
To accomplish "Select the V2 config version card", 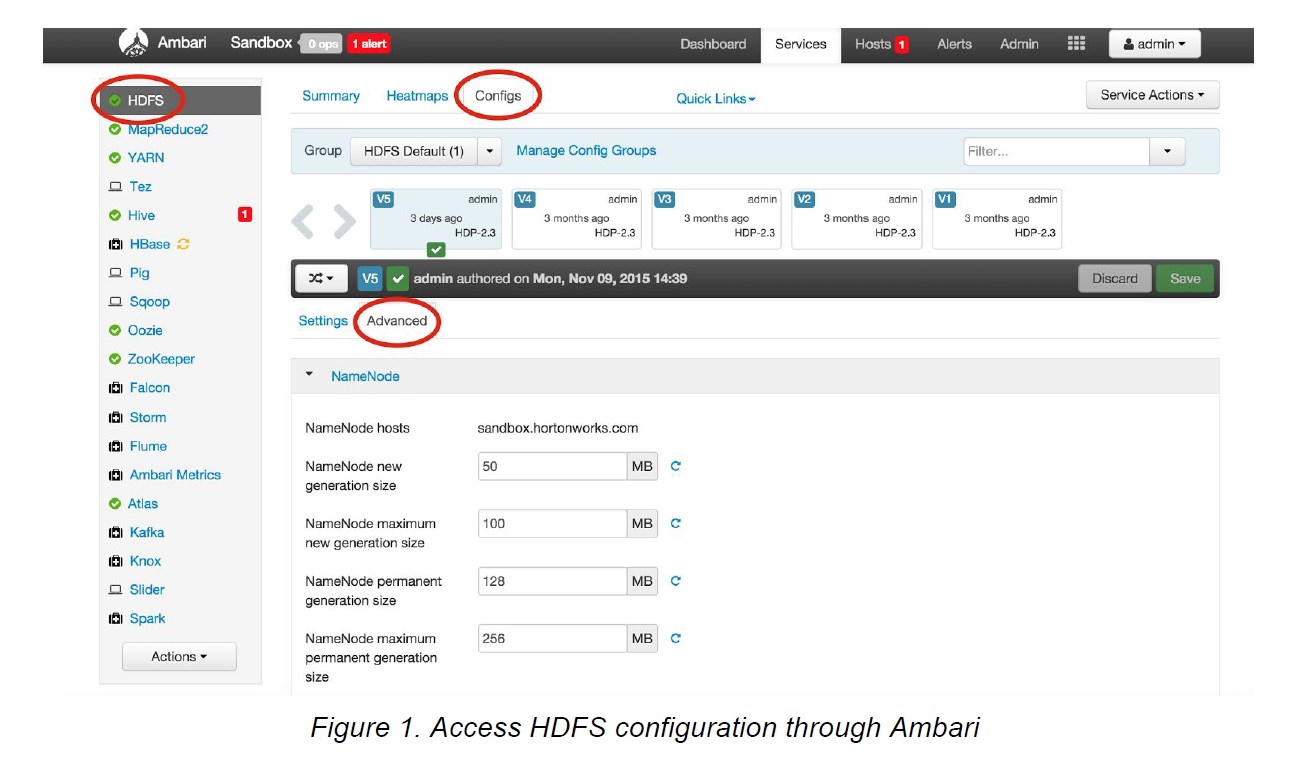I will tap(857, 219).
